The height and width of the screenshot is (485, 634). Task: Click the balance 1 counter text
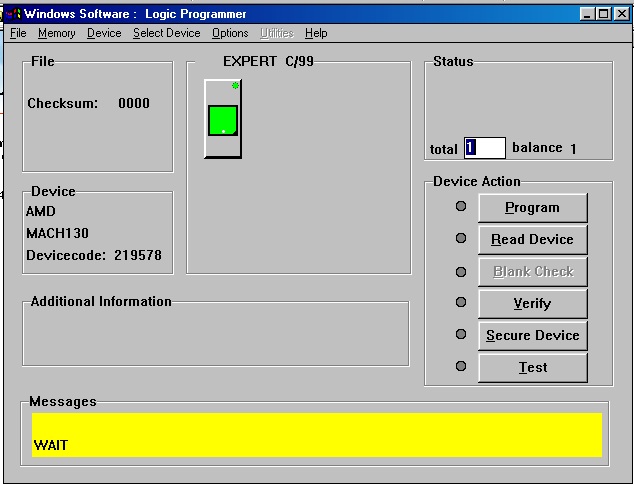pyautogui.click(x=544, y=148)
